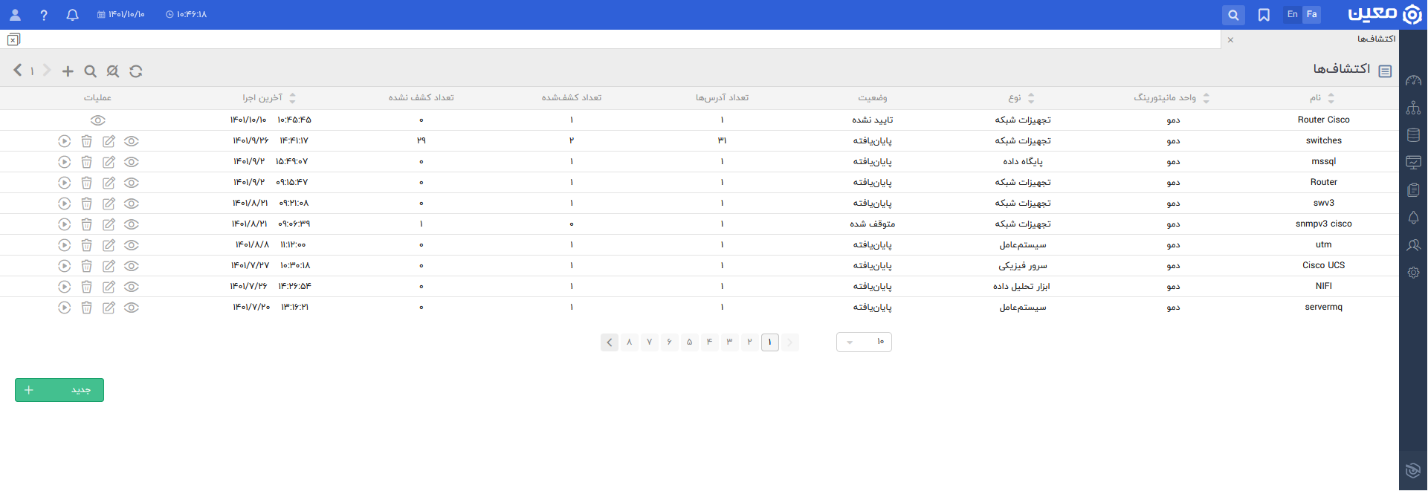View the Router row eye icon
This screenshot has height=491, width=1428.
[131, 183]
